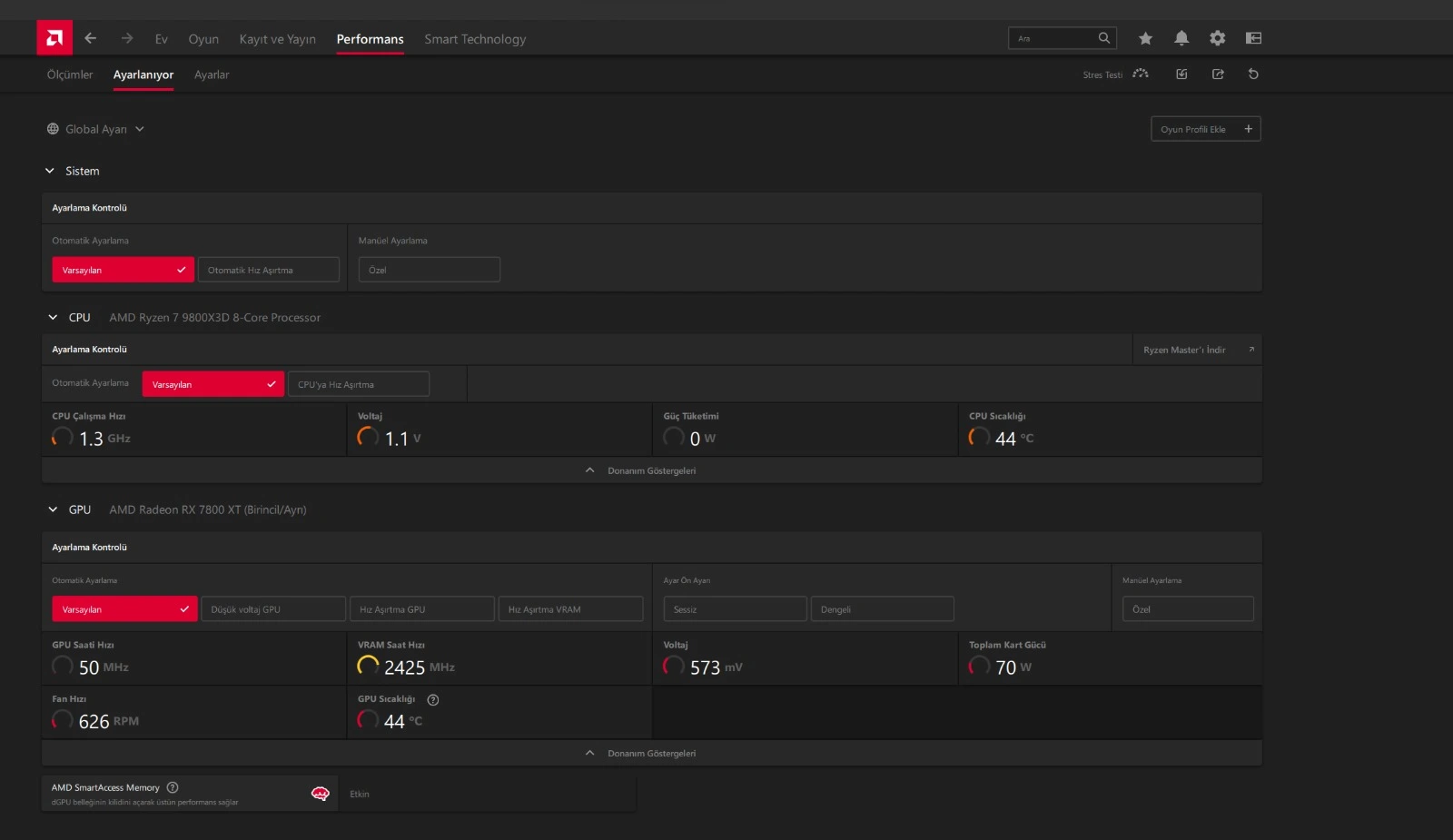Image resolution: width=1453 pixels, height=840 pixels.
Task: Click the AMD Radeon RX 7800 XT label
Action: 208,510
